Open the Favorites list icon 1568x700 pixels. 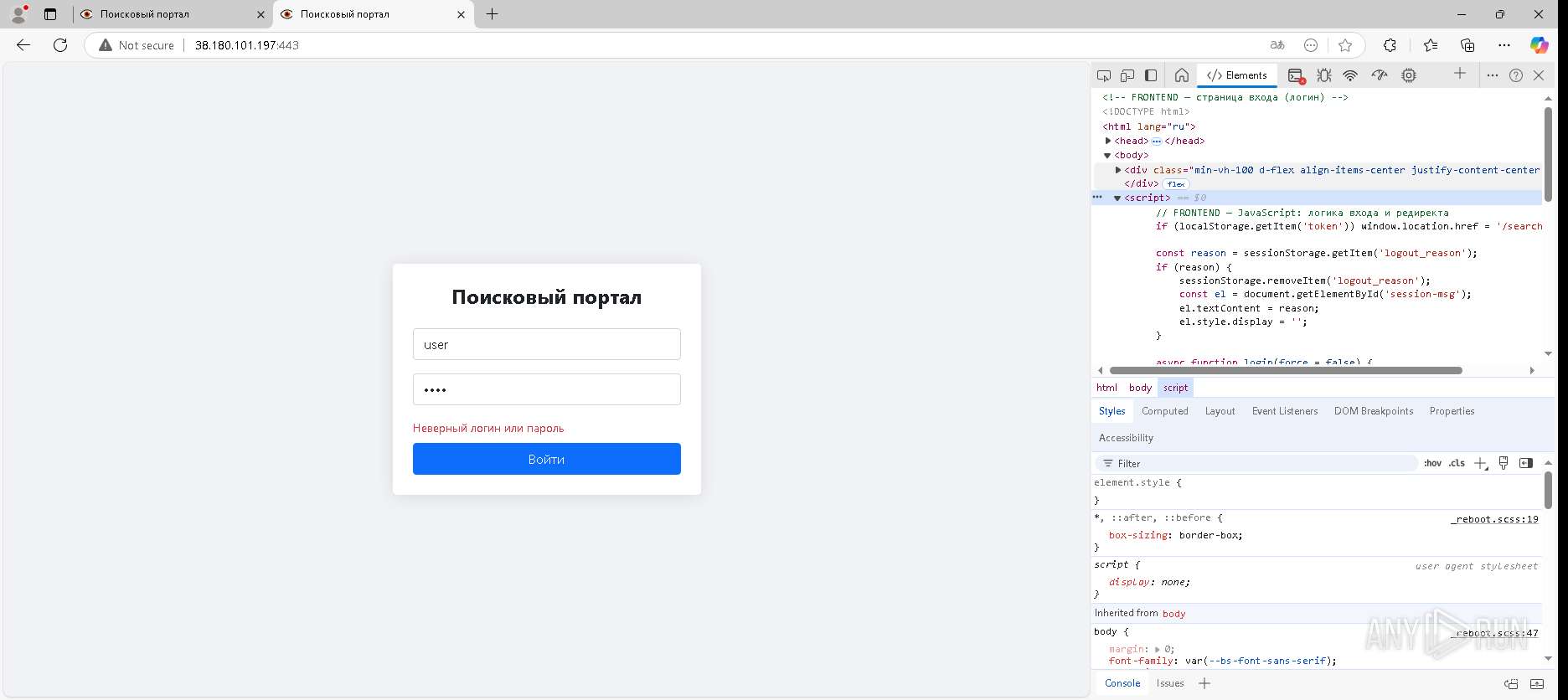coord(1431,45)
